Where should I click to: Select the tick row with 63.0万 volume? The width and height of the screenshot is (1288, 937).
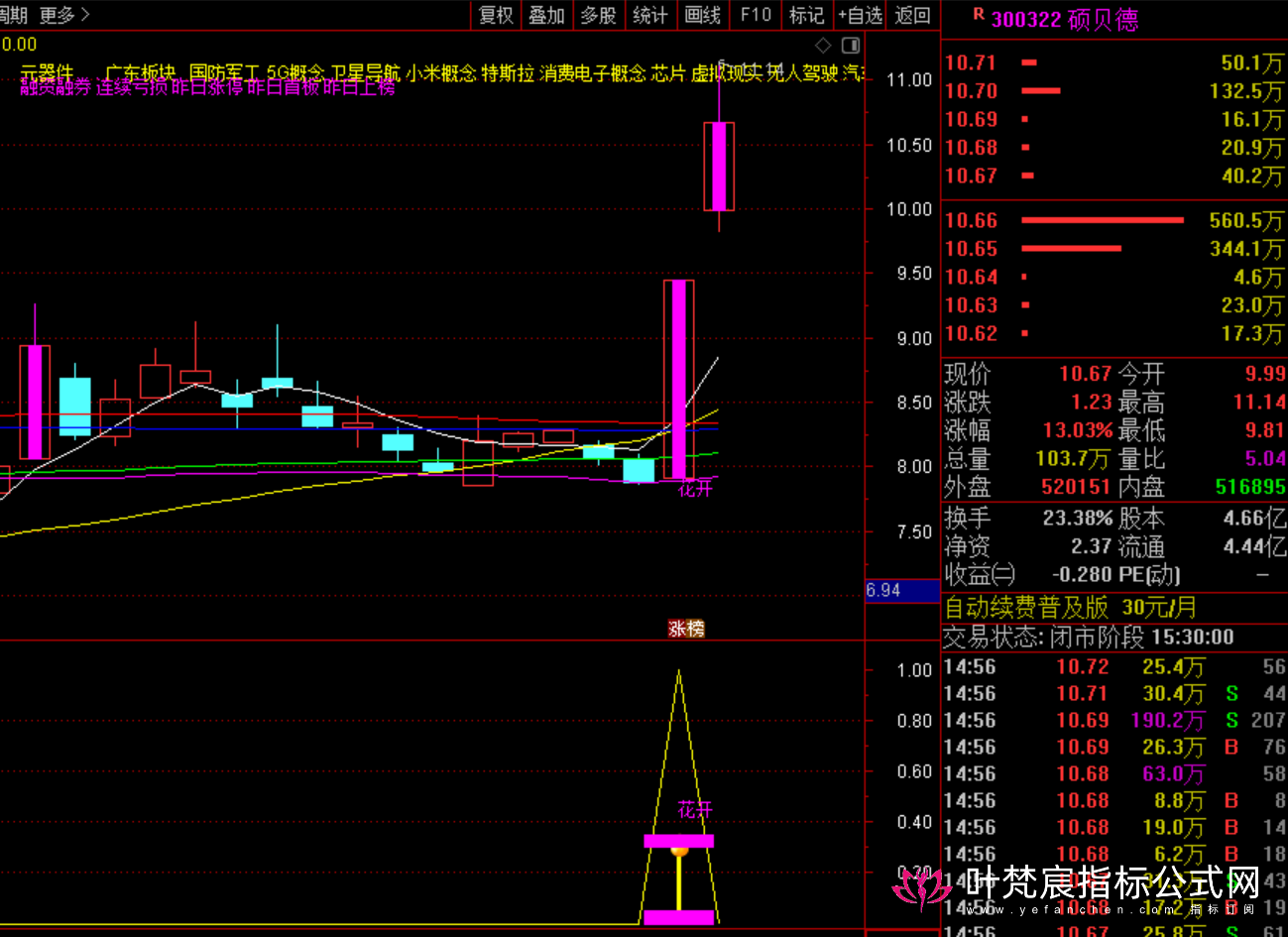[x=1114, y=773]
